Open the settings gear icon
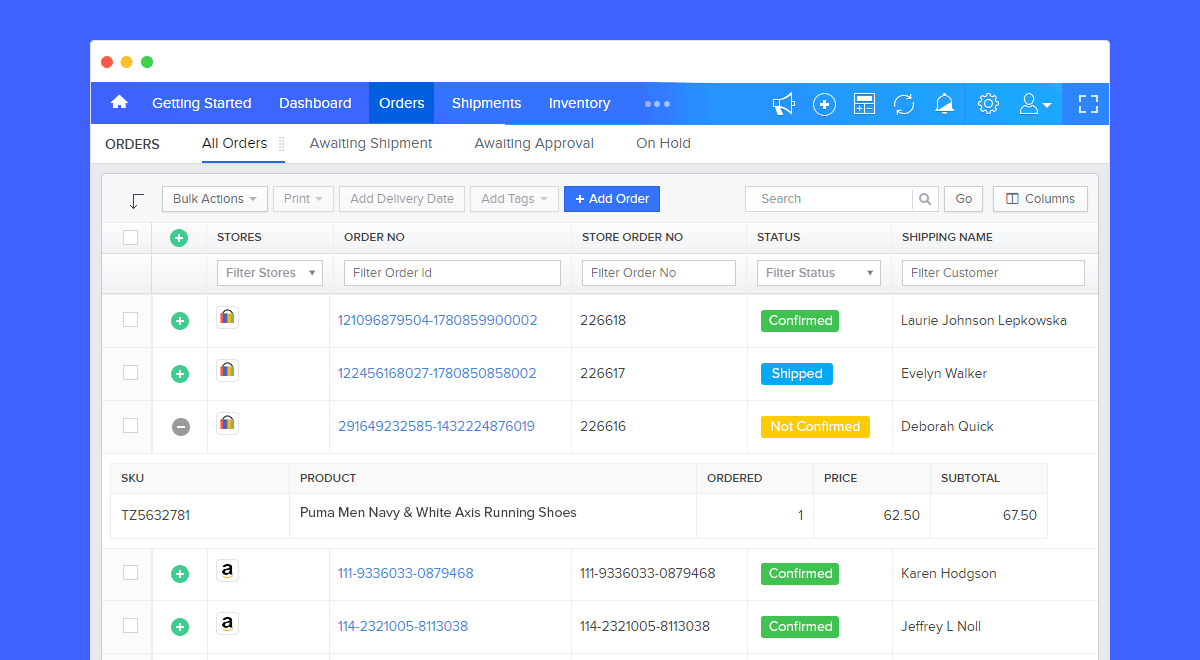The image size is (1200, 660). (988, 104)
